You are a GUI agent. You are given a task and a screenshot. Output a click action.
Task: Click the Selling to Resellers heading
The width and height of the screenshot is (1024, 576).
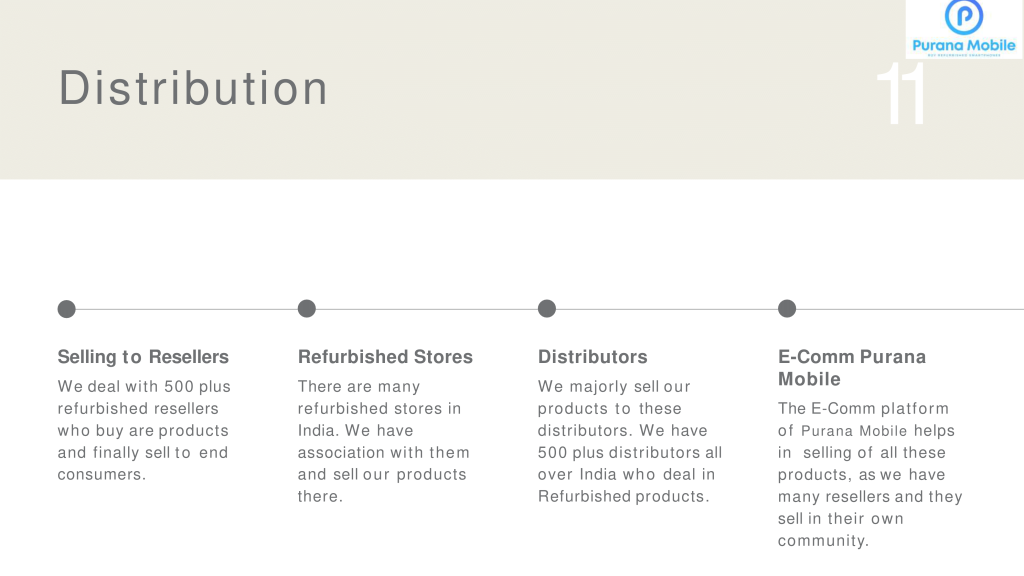tap(143, 357)
